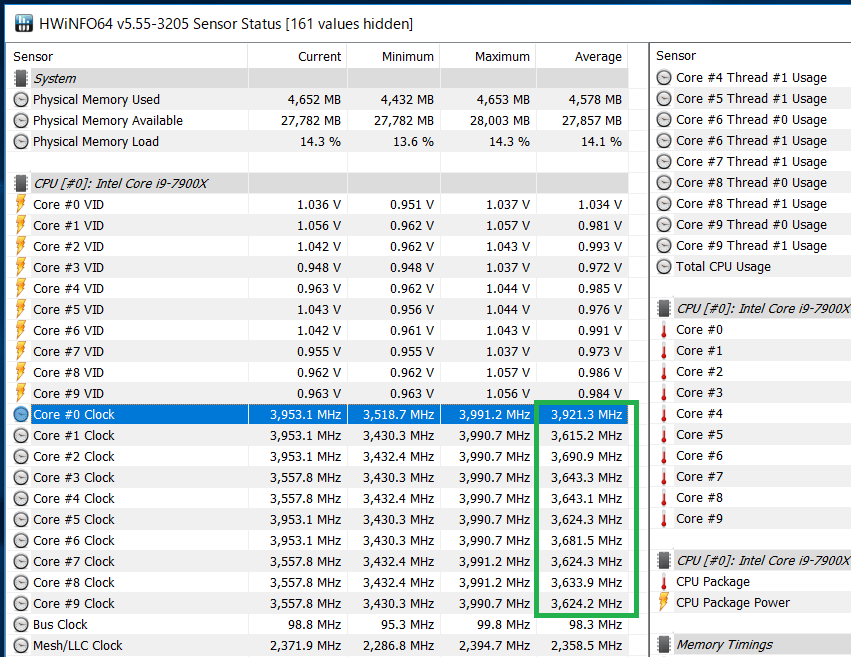Click the Average column header
This screenshot has height=657, width=851.
(x=598, y=56)
